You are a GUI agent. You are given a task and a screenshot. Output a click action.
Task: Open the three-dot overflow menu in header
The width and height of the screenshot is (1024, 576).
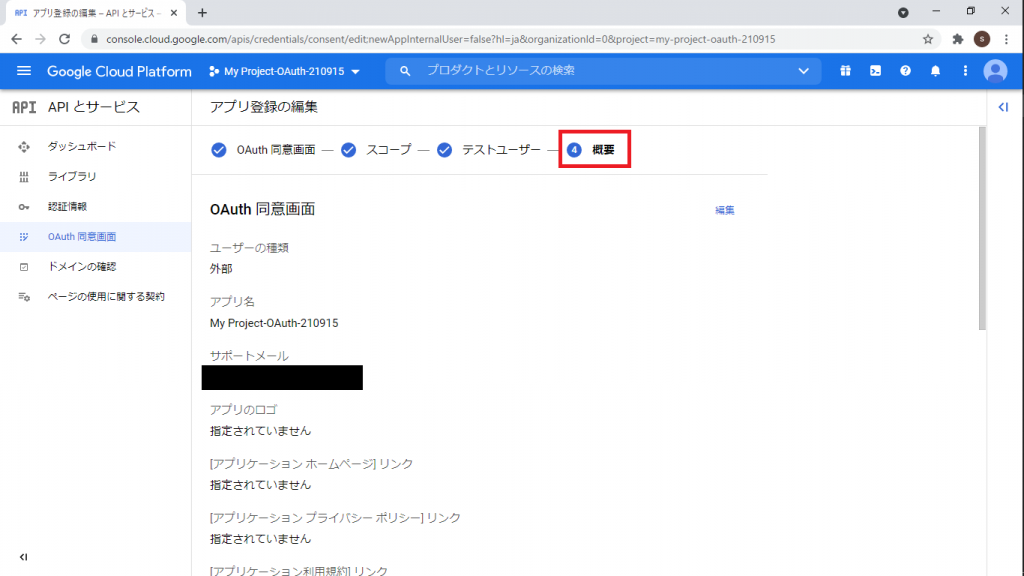(965, 71)
